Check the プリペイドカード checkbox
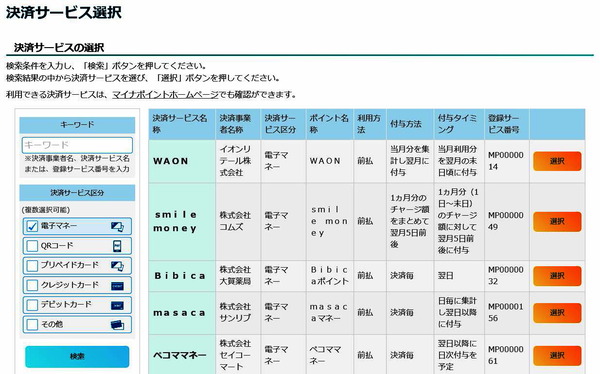The height and width of the screenshot is (374, 600). click(32, 265)
